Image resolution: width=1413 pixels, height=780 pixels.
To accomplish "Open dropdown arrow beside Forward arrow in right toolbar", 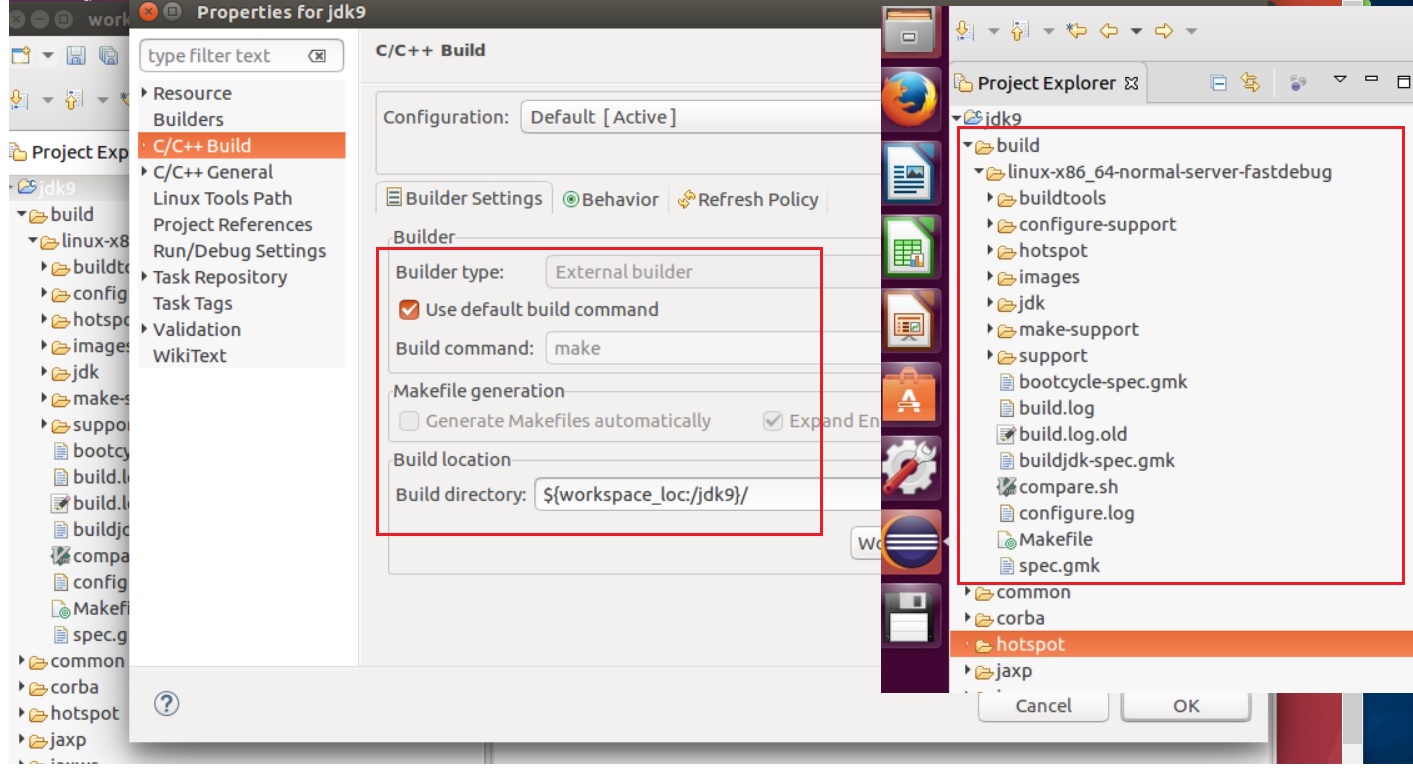I will coord(1191,31).
